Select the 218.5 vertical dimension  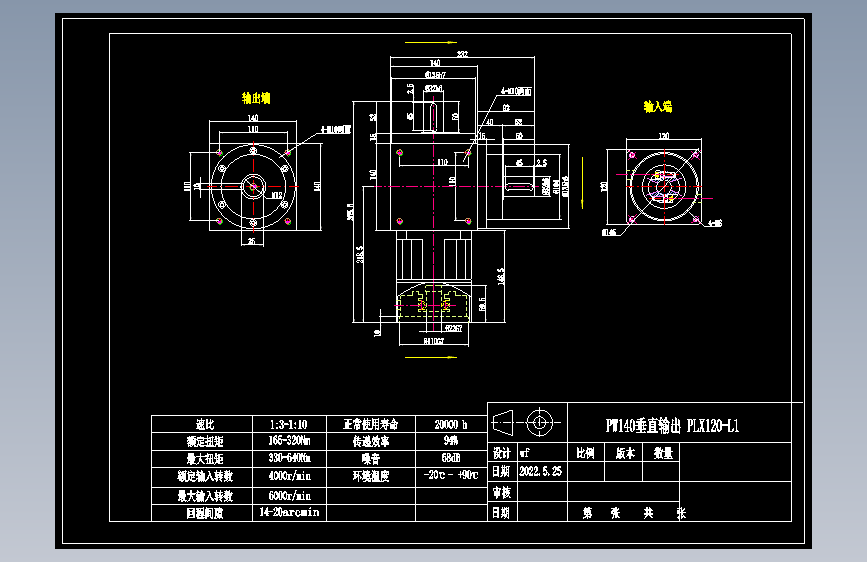pos(360,254)
